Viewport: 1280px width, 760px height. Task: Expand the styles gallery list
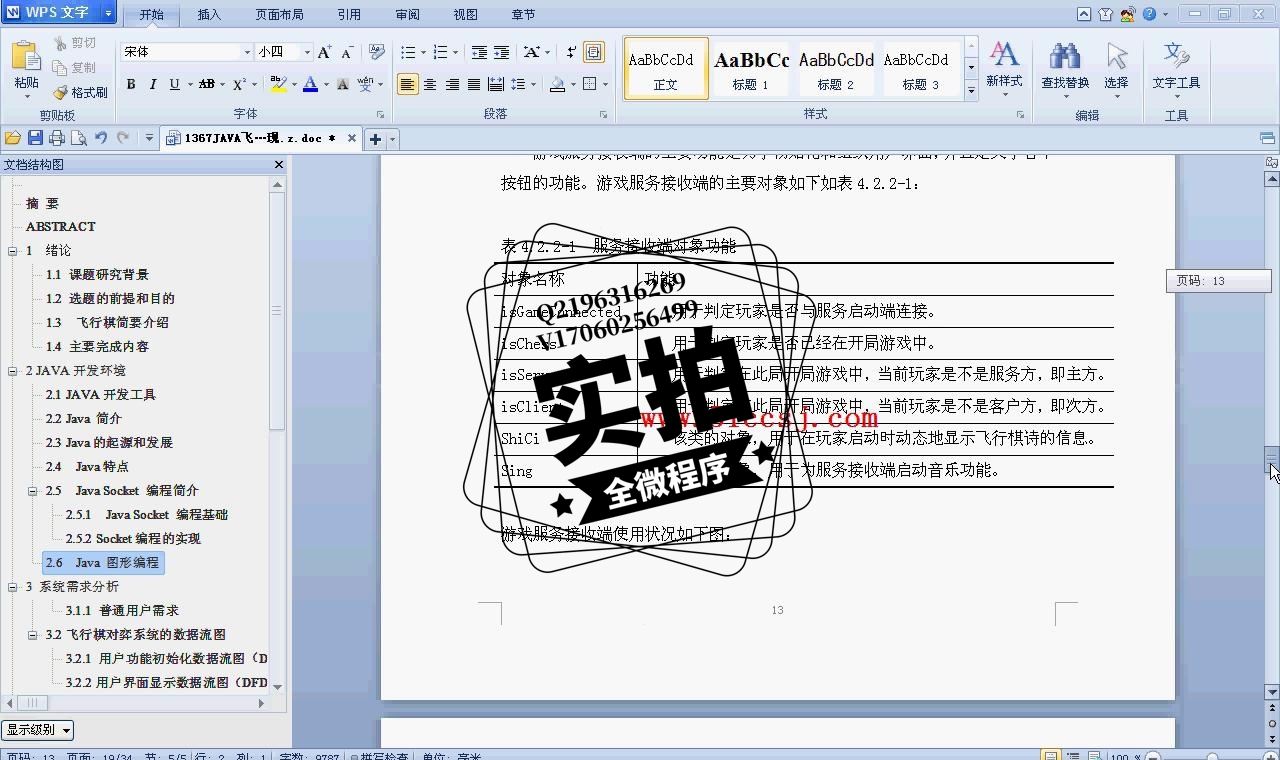pos(971,90)
